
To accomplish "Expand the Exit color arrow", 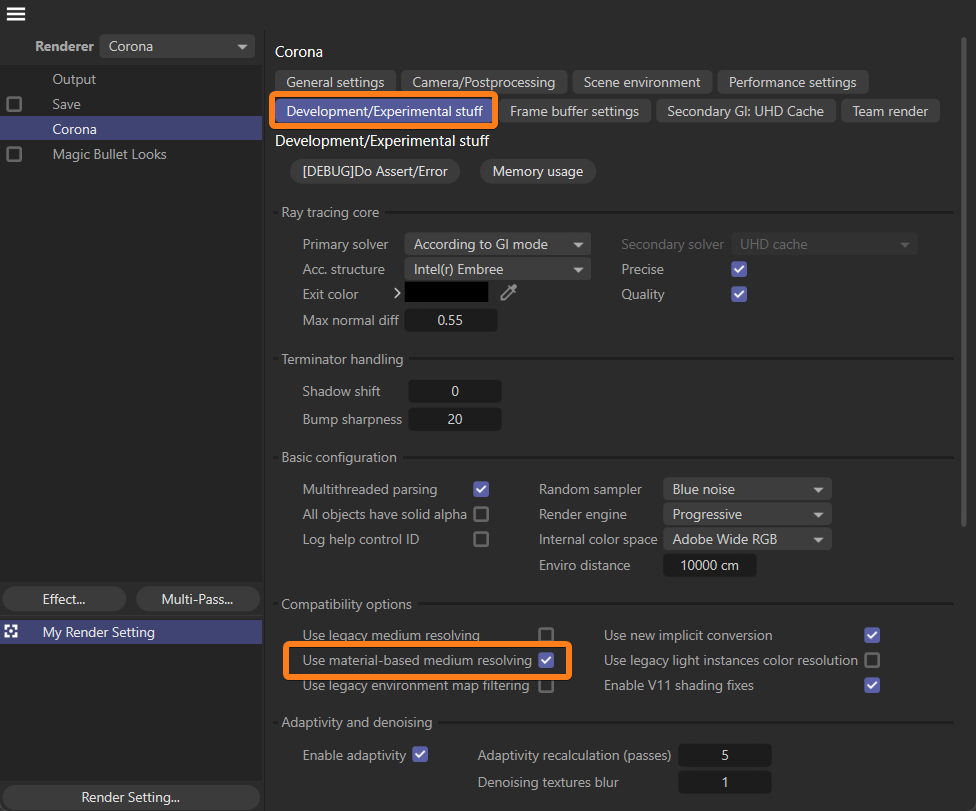I will pyautogui.click(x=397, y=293).
